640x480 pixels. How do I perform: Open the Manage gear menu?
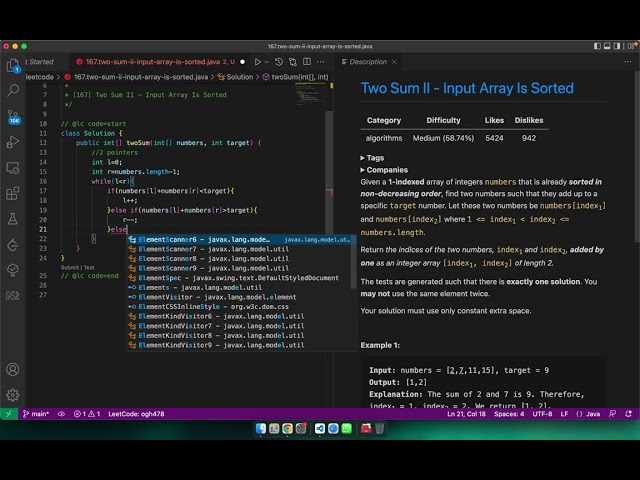(x=13, y=395)
